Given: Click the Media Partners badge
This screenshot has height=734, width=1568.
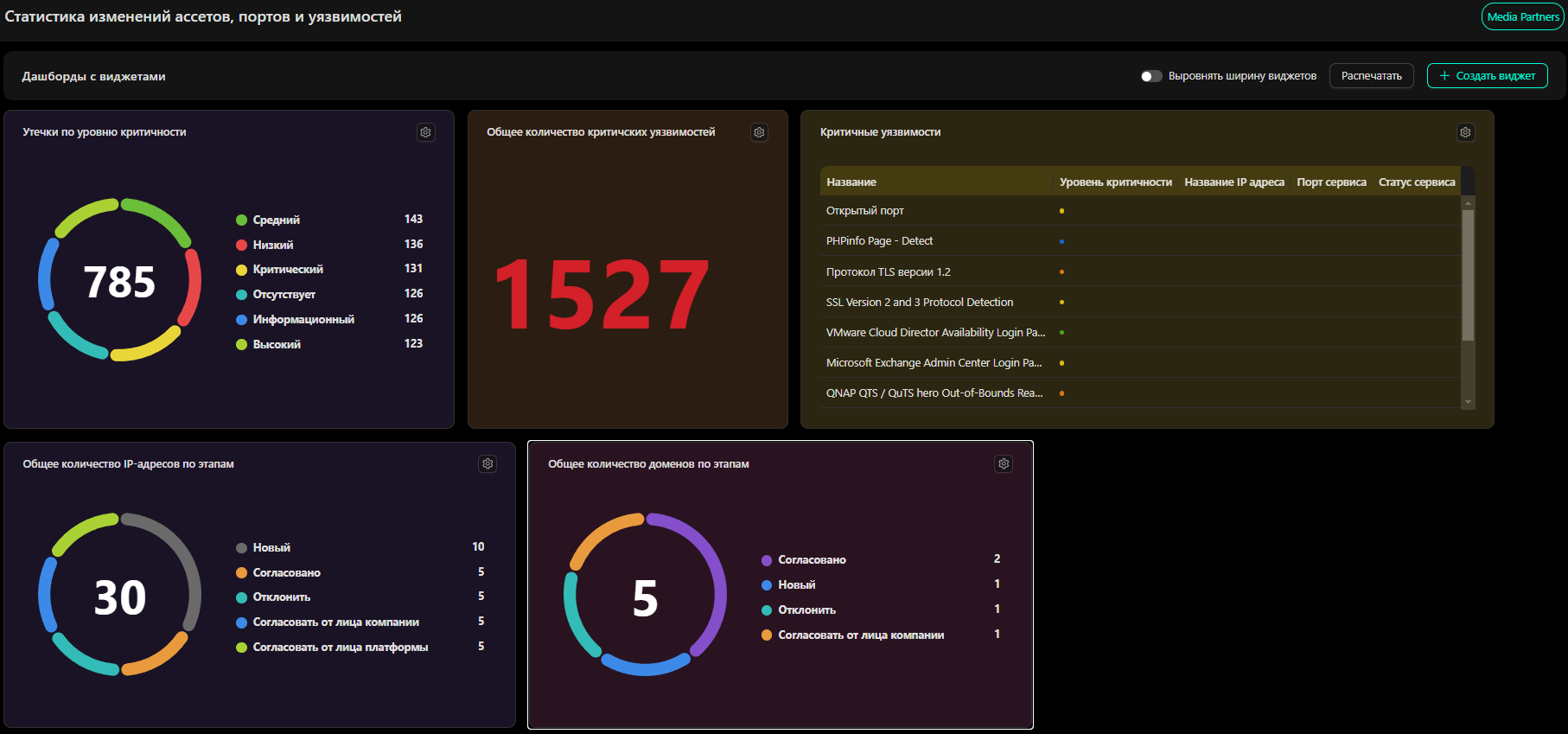Looking at the screenshot, I should [1522, 16].
